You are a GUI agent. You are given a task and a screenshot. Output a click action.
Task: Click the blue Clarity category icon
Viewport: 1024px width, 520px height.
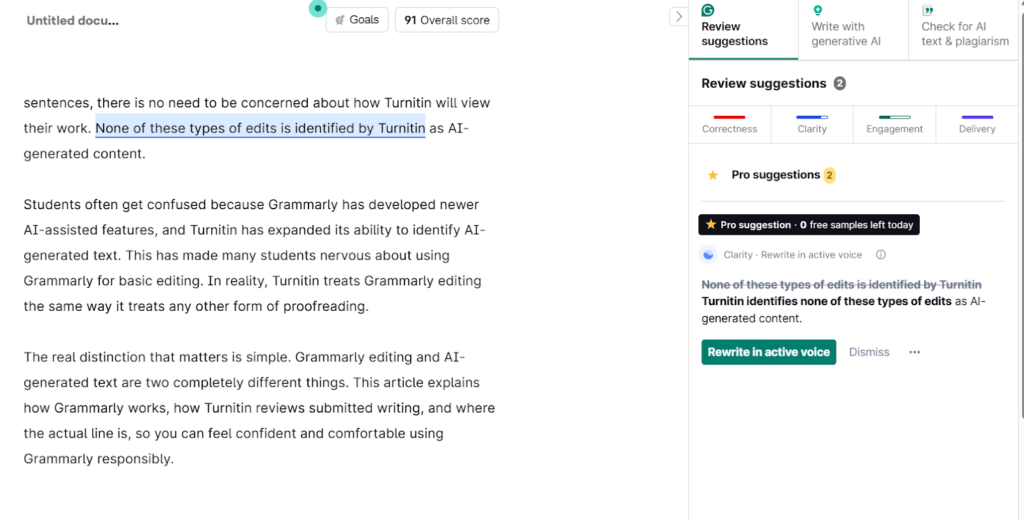[708, 255]
